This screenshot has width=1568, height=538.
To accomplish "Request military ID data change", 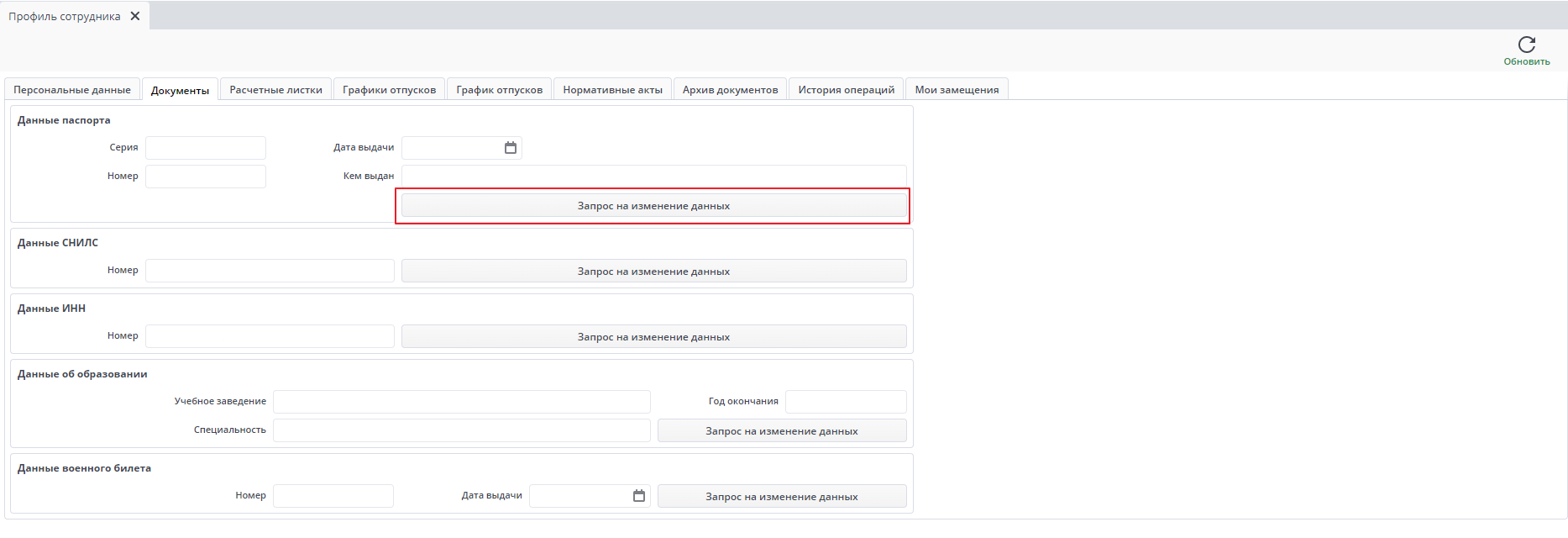I will [x=781, y=497].
